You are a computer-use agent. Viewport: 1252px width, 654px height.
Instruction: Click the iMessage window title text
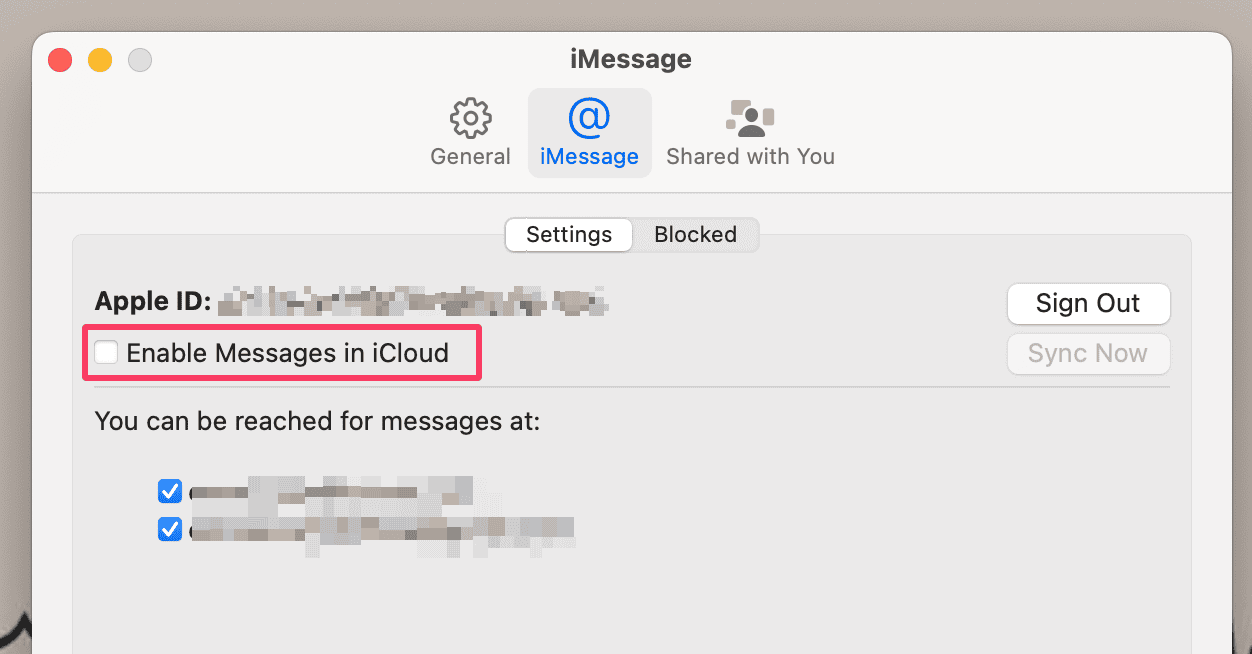pyautogui.click(x=630, y=59)
